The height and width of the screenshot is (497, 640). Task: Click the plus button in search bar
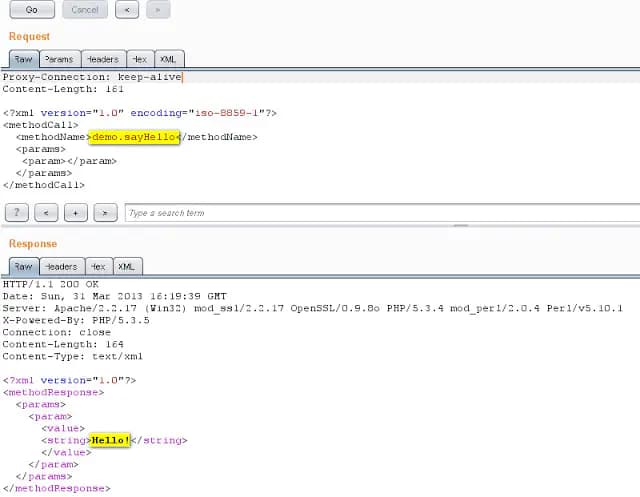click(x=76, y=213)
